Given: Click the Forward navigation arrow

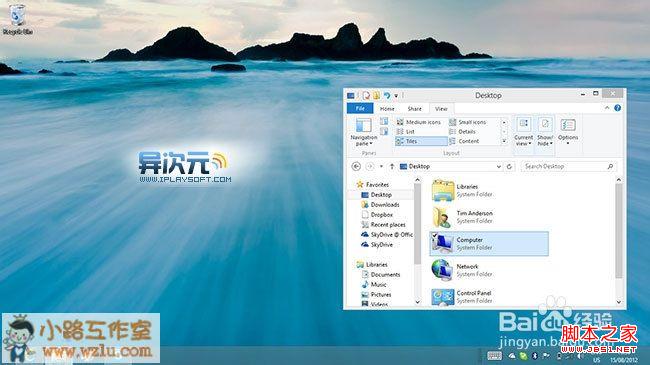Looking at the screenshot, I should 370,166.
